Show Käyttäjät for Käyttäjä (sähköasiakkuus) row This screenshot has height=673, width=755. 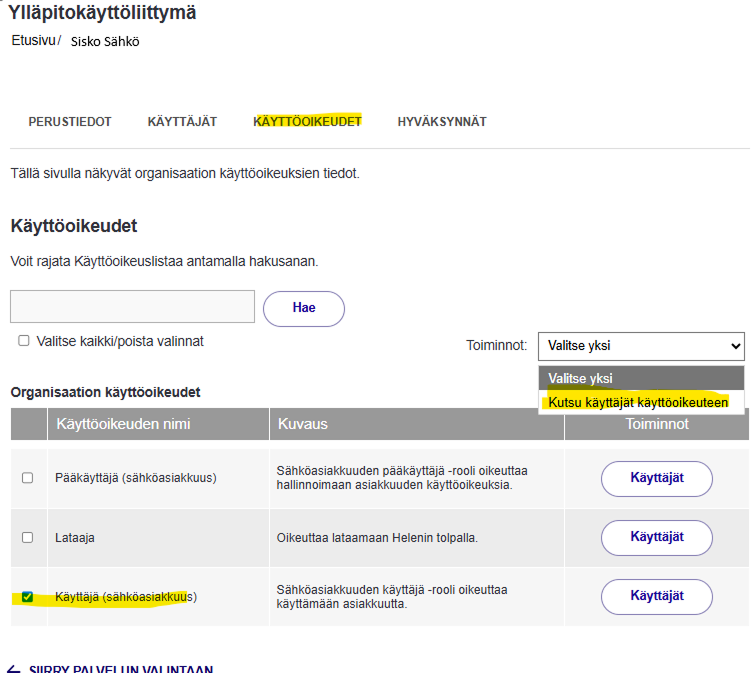pos(656,596)
